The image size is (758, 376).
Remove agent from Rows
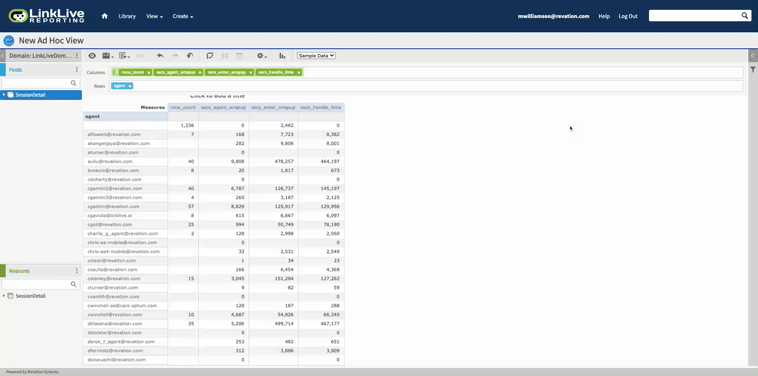[130, 86]
